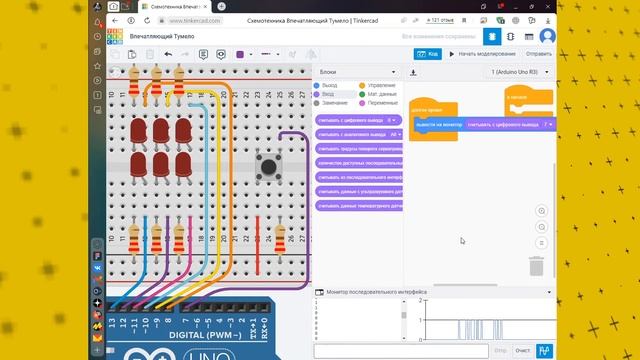Open the Code editor button
Image resolution: width=640 pixels, height=360 pixels.
point(427,54)
